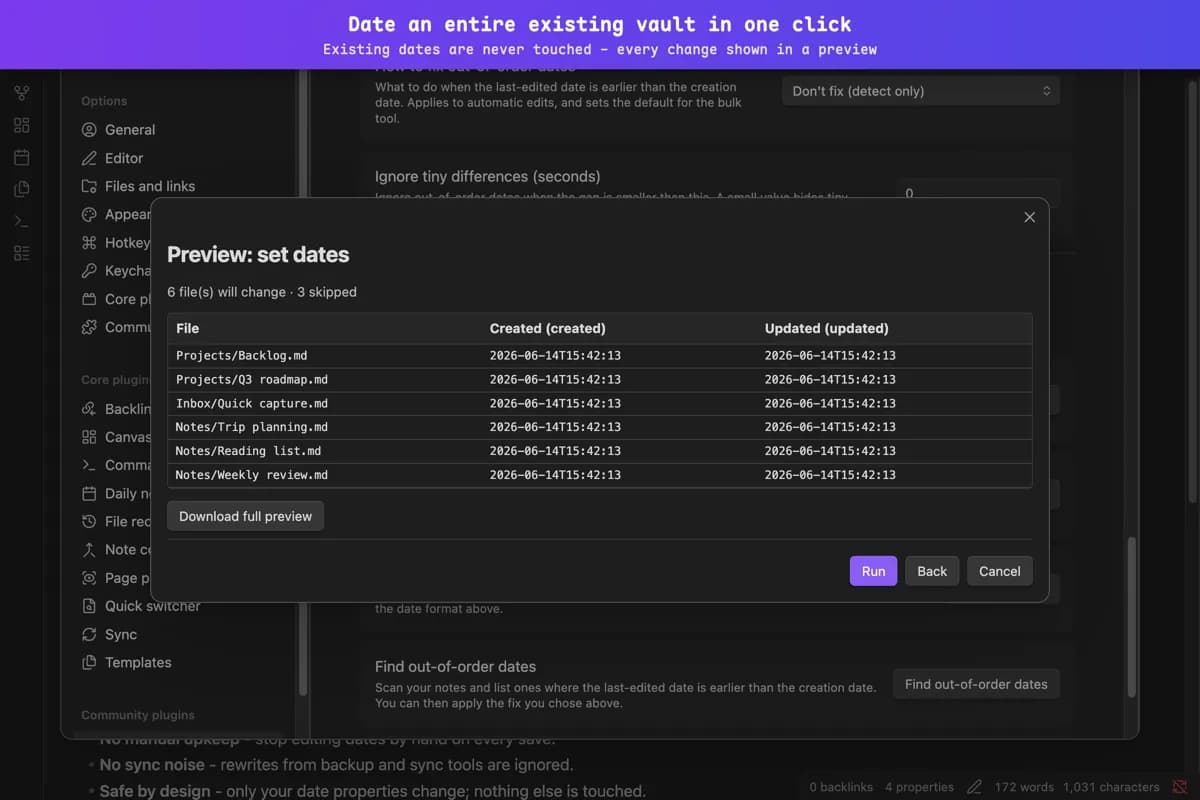Click the Files and links folder icon
This screenshot has width=1200, height=800.
click(89, 186)
